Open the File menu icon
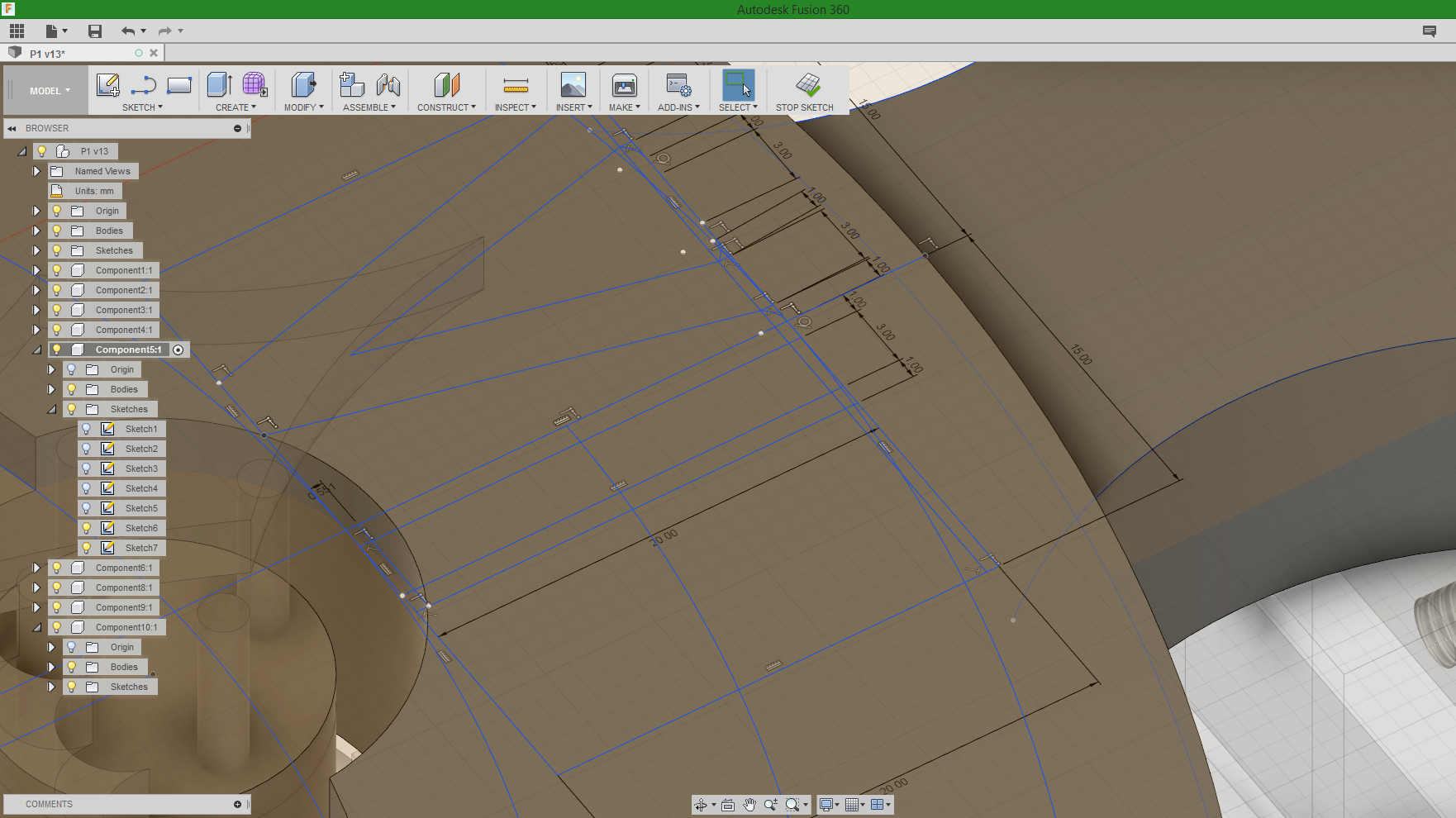 [52, 31]
